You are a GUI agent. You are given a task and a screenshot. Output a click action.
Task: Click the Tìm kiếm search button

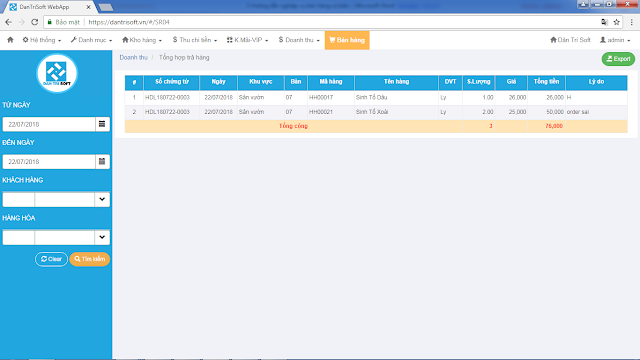pyautogui.click(x=89, y=259)
